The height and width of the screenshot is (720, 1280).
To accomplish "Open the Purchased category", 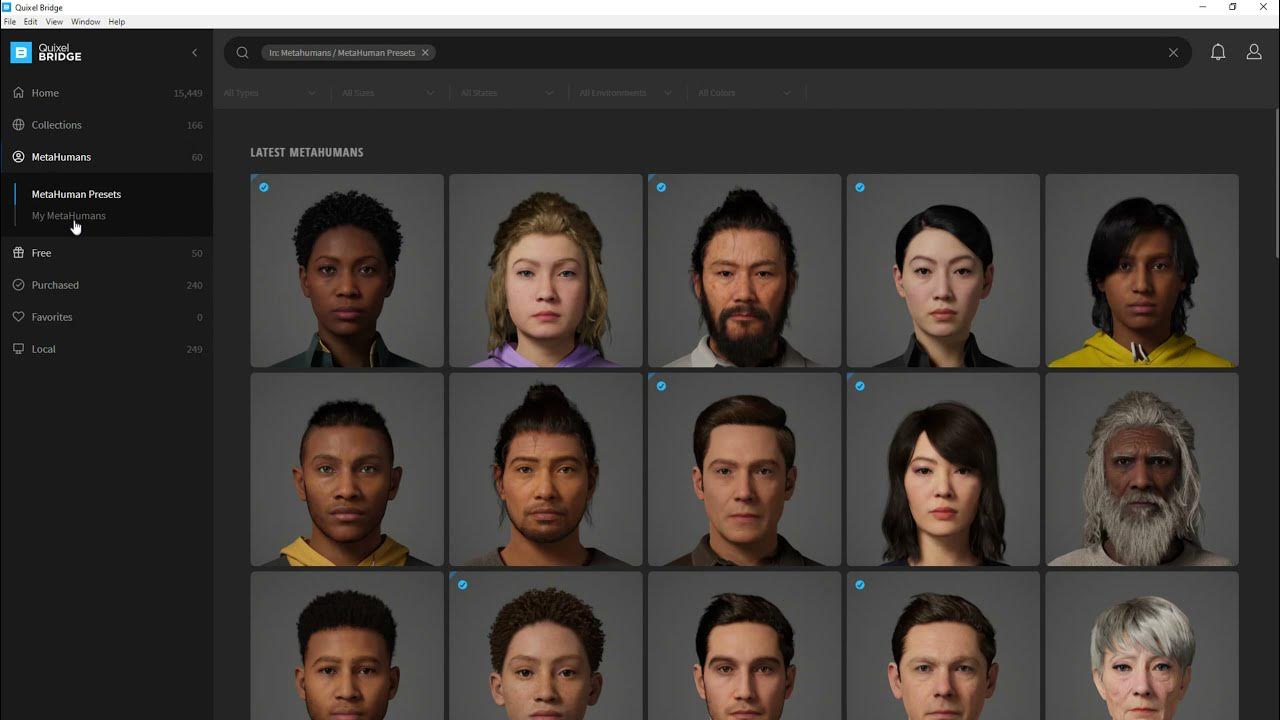I will (106, 285).
